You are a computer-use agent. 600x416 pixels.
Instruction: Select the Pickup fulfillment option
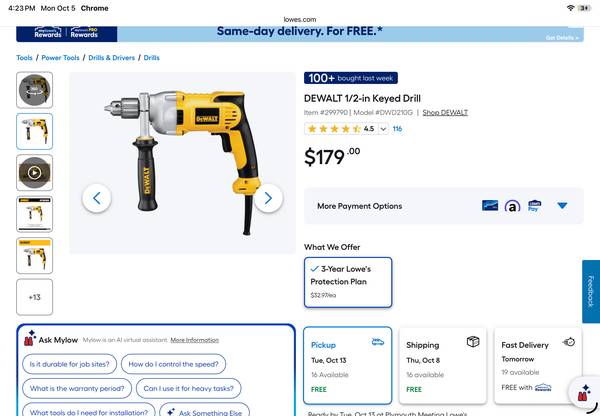point(347,365)
